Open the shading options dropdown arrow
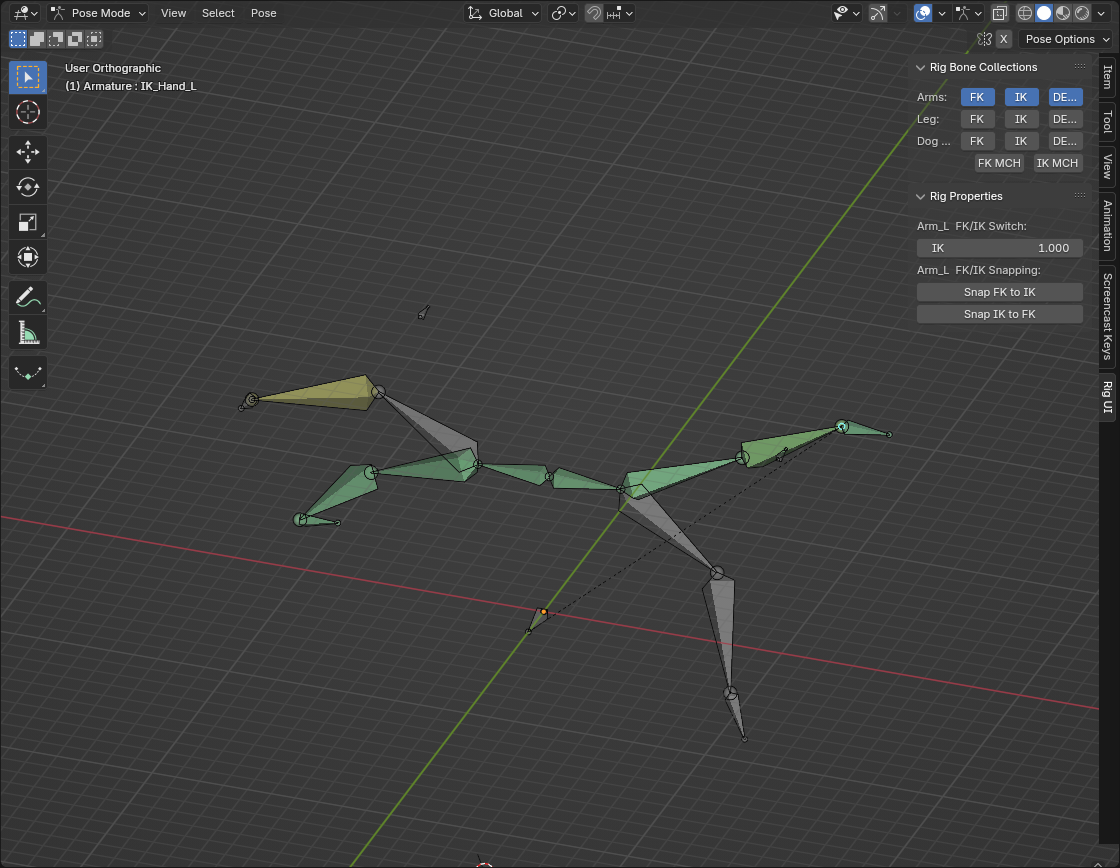 point(1101,13)
